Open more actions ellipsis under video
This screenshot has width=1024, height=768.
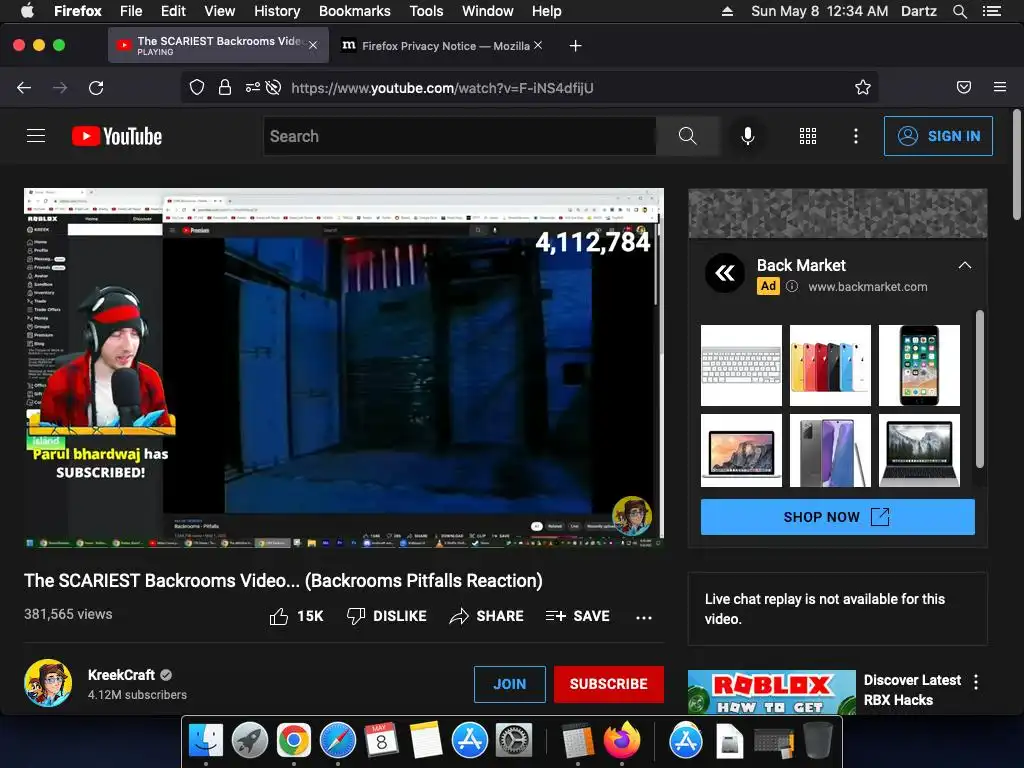(x=644, y=617)
